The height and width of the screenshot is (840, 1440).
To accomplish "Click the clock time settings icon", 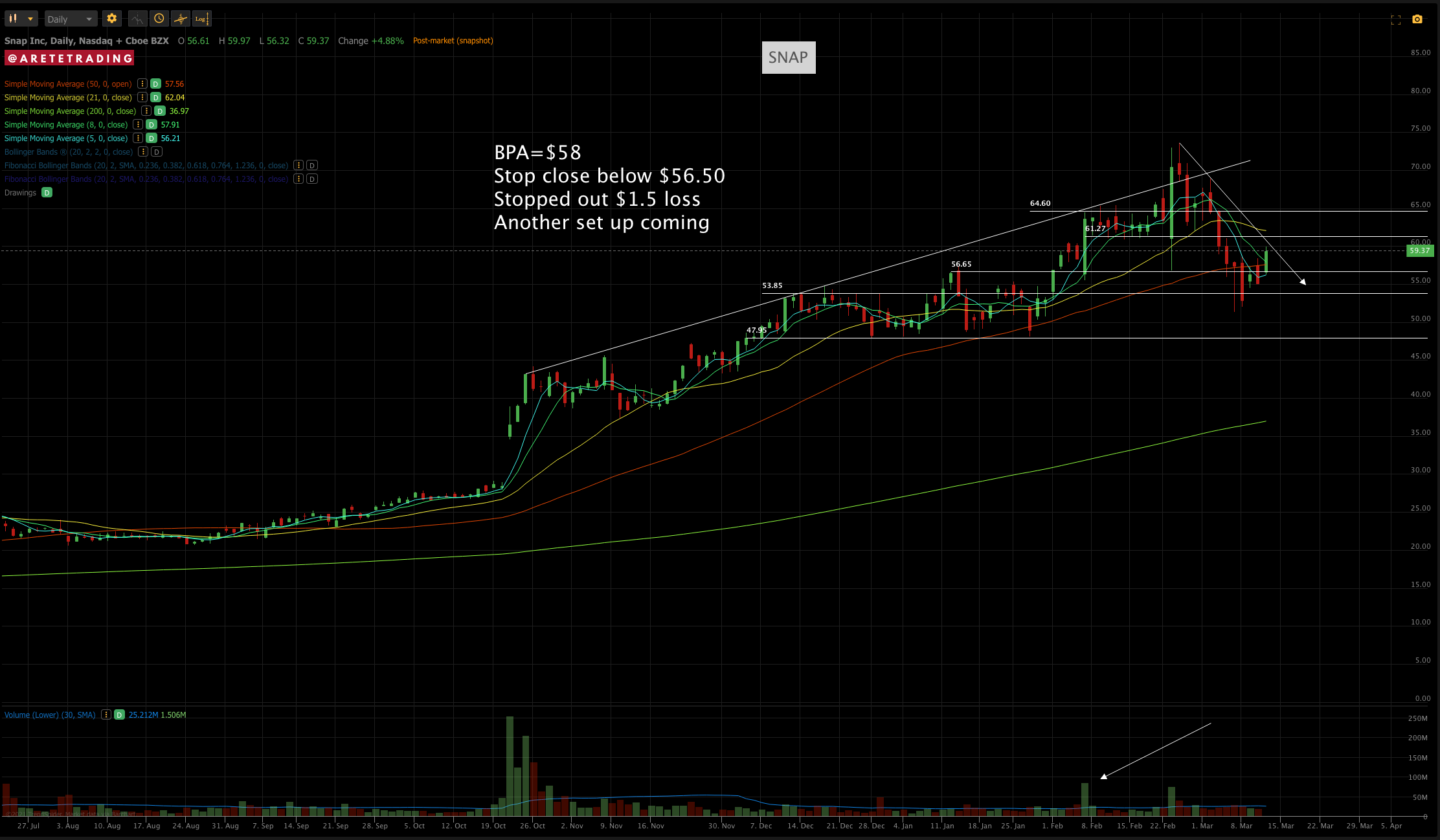I will coord(159,19).
